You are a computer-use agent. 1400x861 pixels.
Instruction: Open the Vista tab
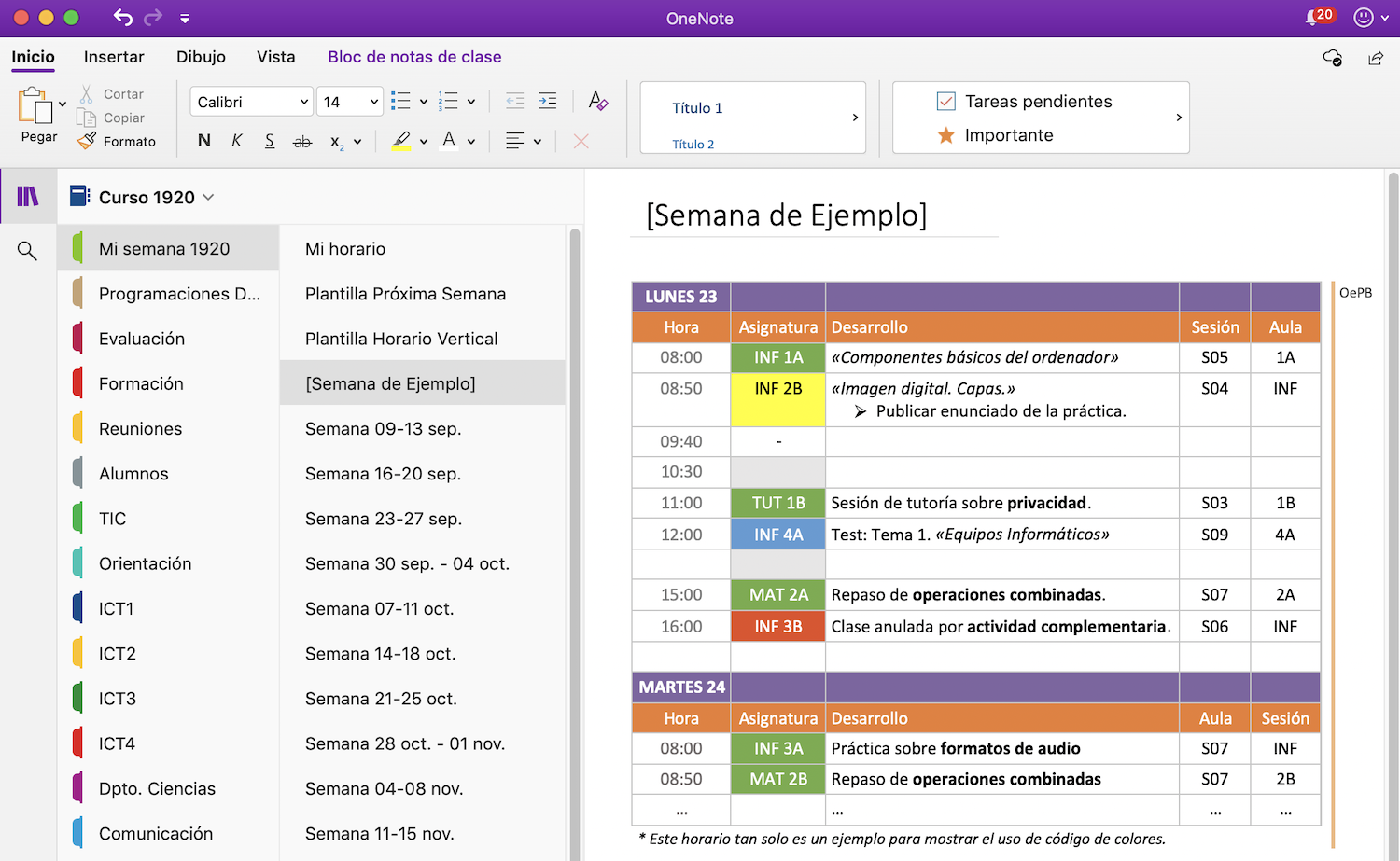tap(276, 57)
